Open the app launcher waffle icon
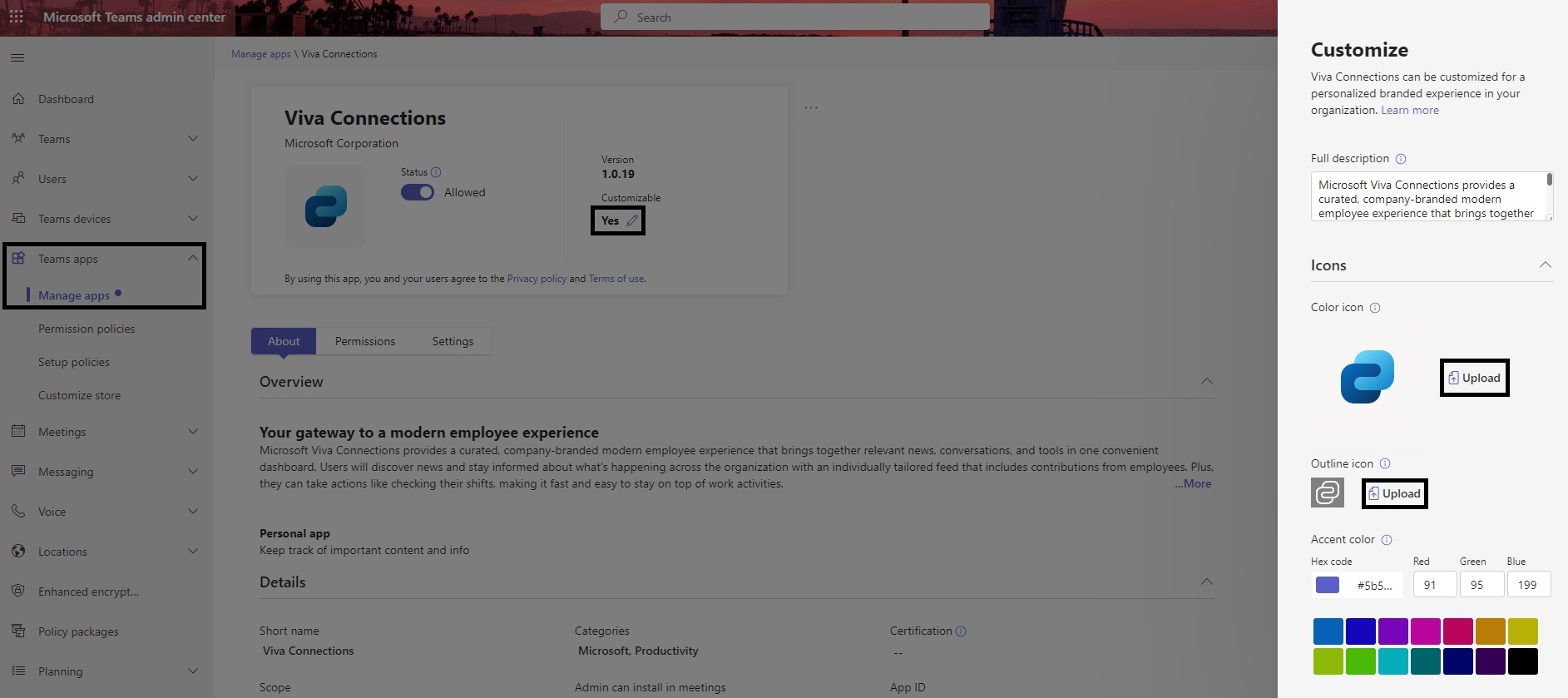 point(16,17)
